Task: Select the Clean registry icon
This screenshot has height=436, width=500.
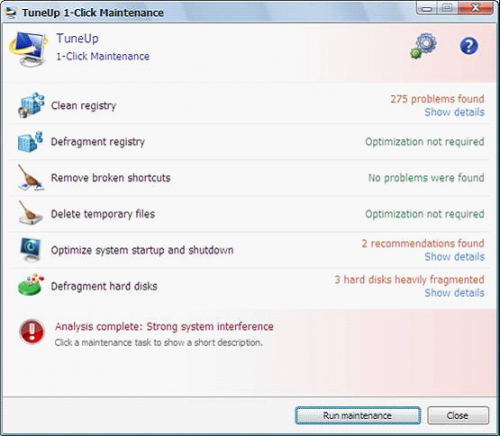Action: (31, 105)
